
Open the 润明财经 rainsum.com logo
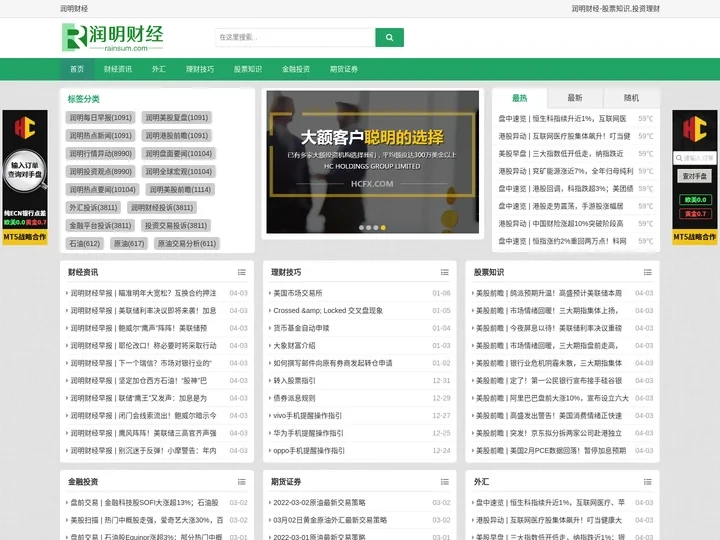click(112, 38)
